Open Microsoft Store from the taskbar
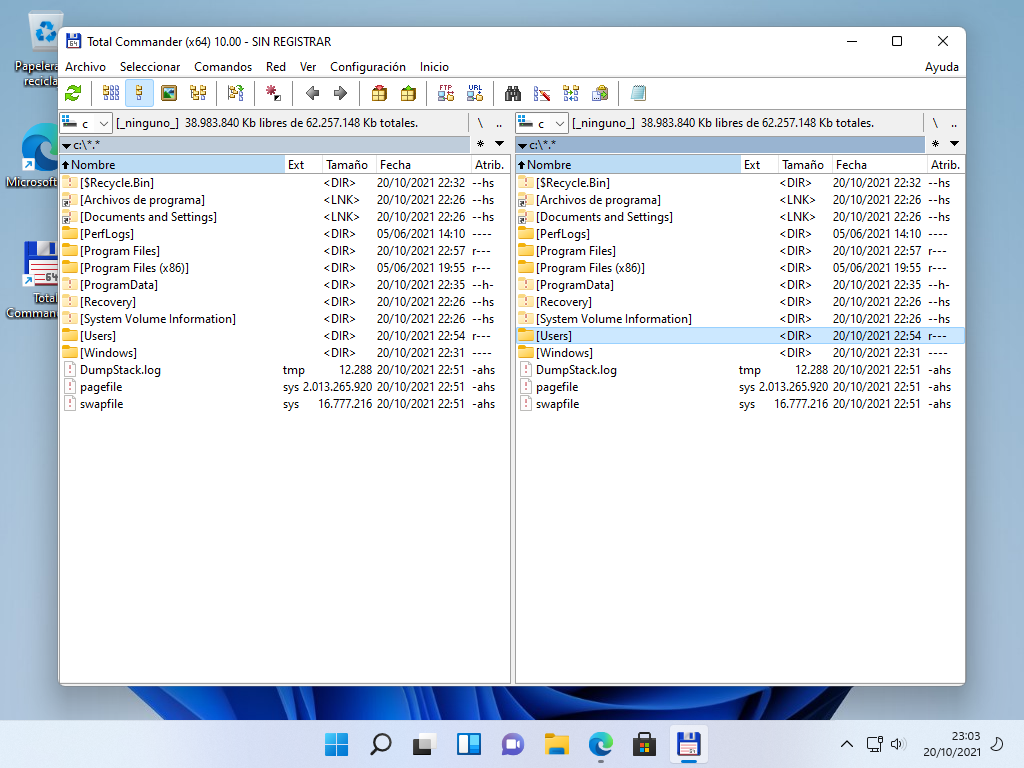1024x768 pixels. (644, 744)
